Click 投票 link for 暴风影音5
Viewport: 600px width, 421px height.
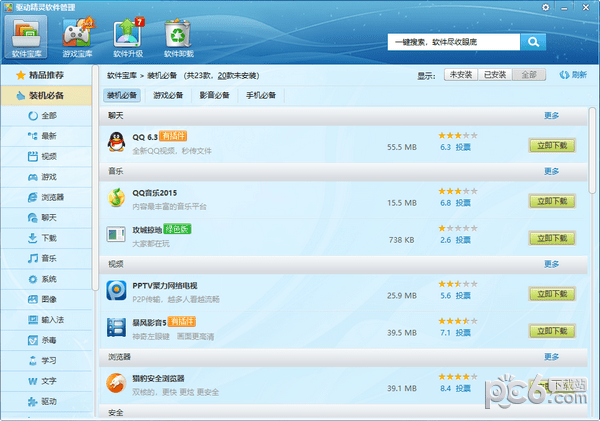(x=463, y=332)
